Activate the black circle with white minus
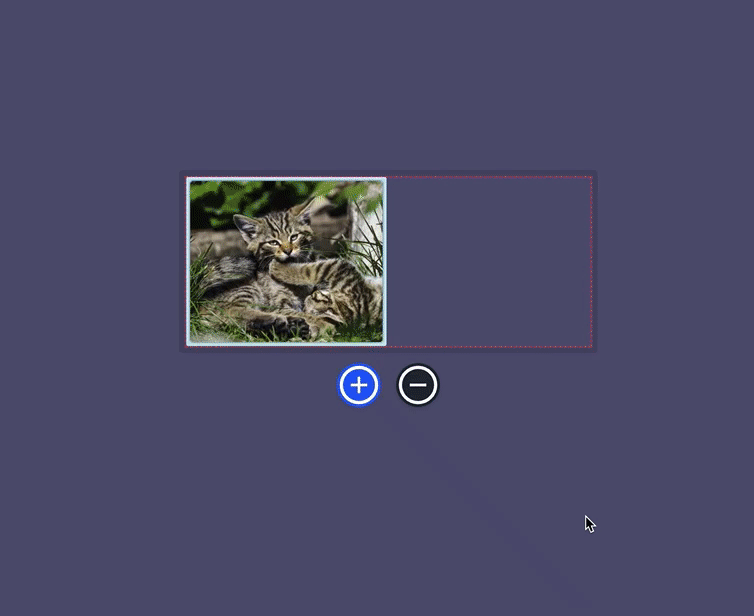Image resolution: width=754 pixels, height=616 pixels. click(x=418, y=385)
